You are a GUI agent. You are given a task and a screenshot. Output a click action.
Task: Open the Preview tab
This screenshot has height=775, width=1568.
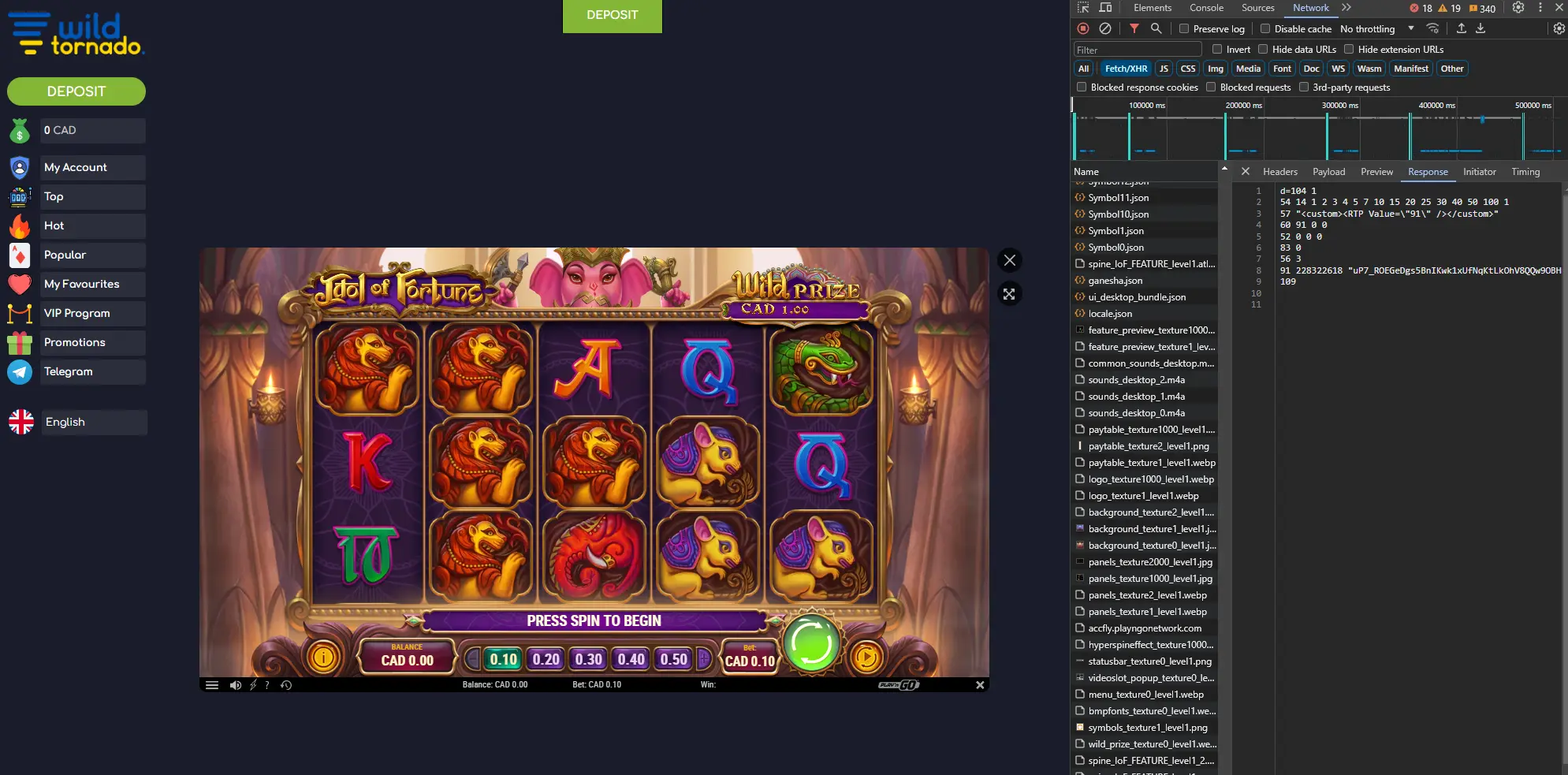(1376, 172)
